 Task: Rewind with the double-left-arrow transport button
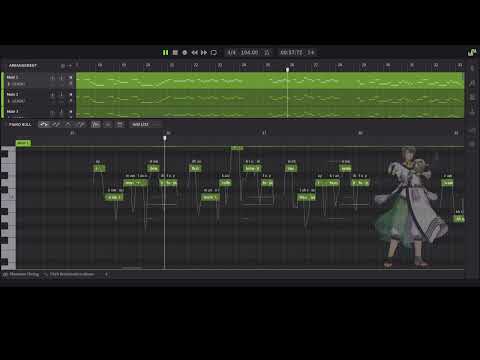pyautogui.click(x=195, y=53)
